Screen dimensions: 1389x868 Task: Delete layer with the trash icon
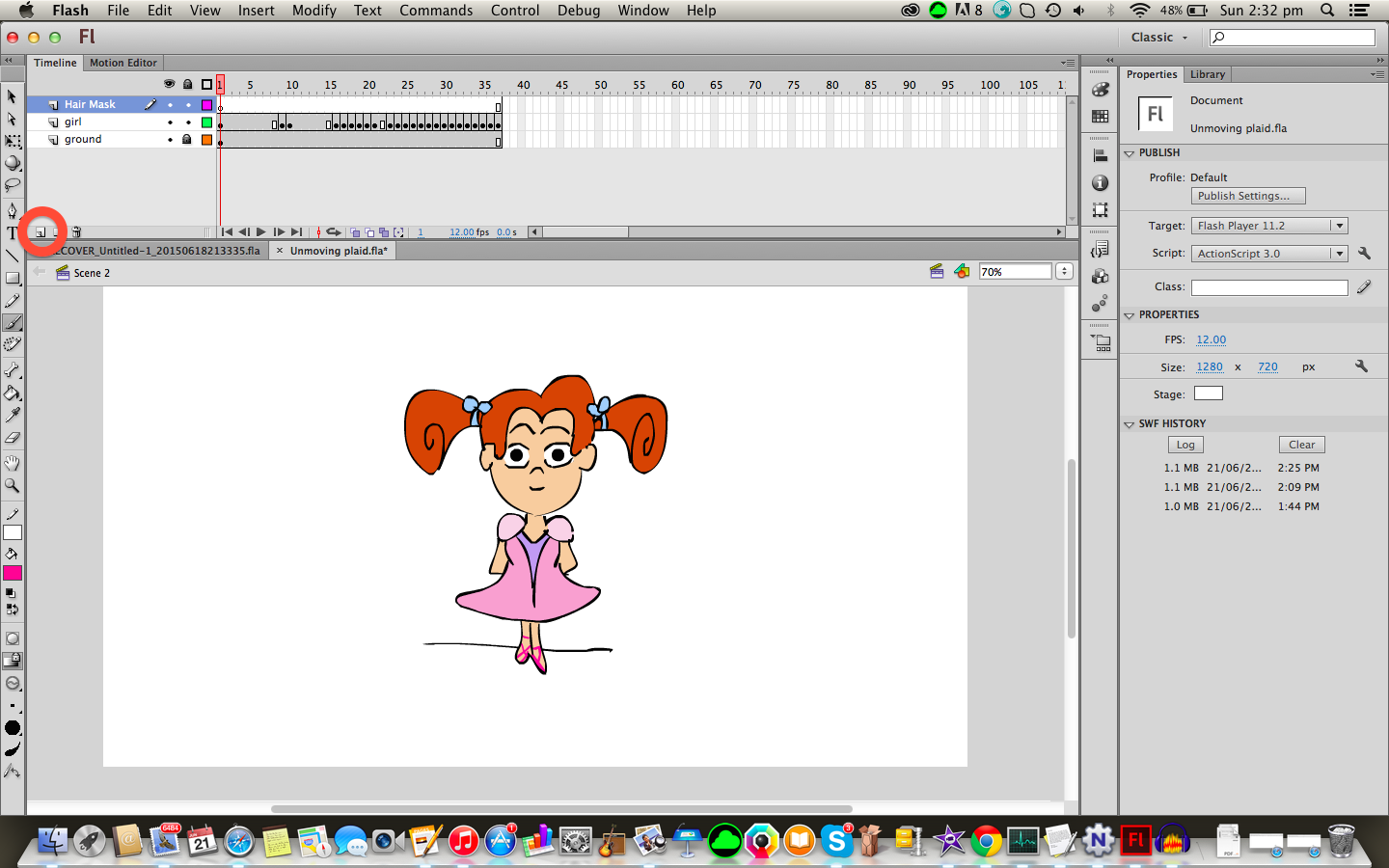tap(76, 232)
